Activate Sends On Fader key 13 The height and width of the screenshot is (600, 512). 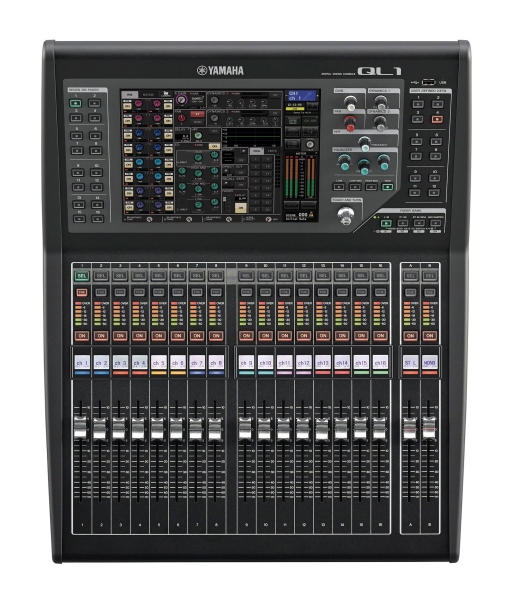tap(79, 204)
